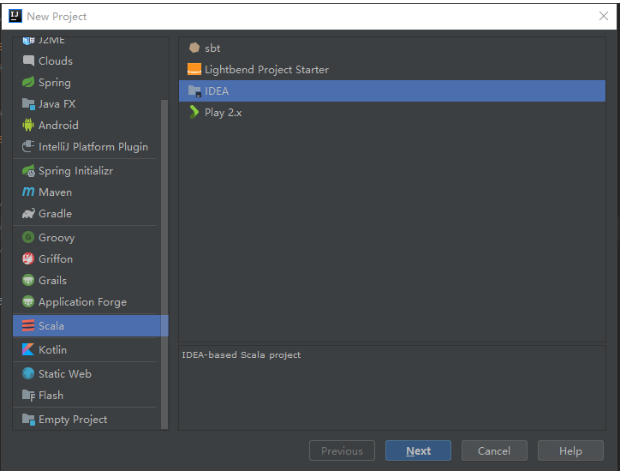The width and height of the screenshot is (622, 471).
Task: Choose Spring from the project list
Action: [86, 82]
